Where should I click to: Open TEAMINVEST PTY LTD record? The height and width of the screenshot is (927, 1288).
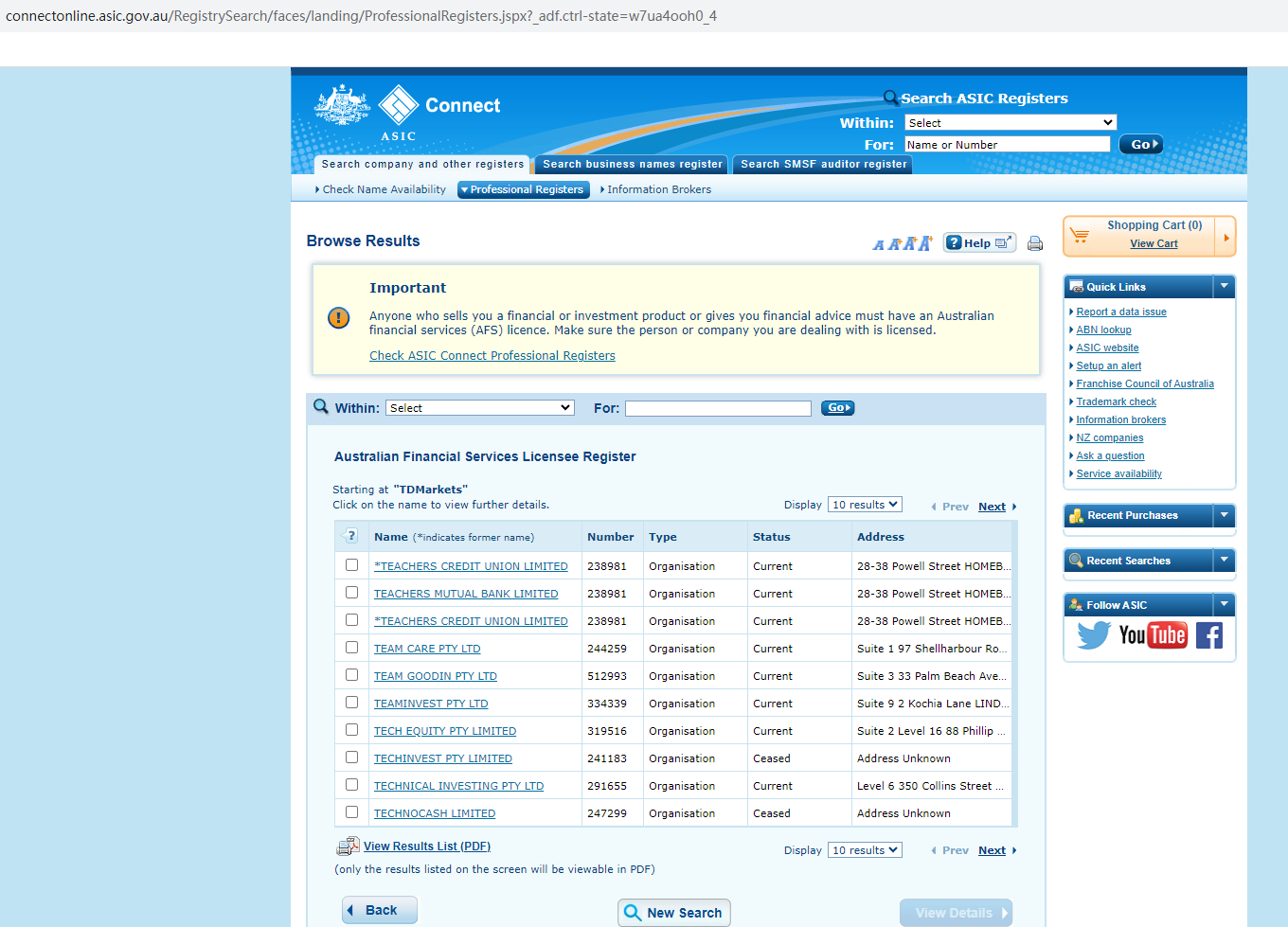431,704
